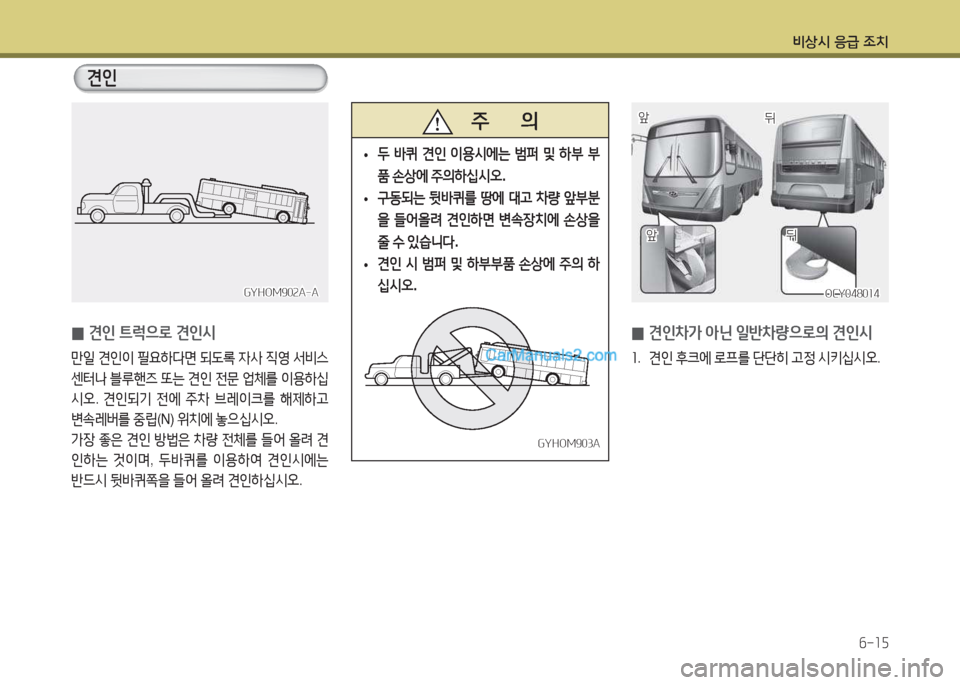Click the page number 6-15

pyautogui.click(x=874, y=643)
